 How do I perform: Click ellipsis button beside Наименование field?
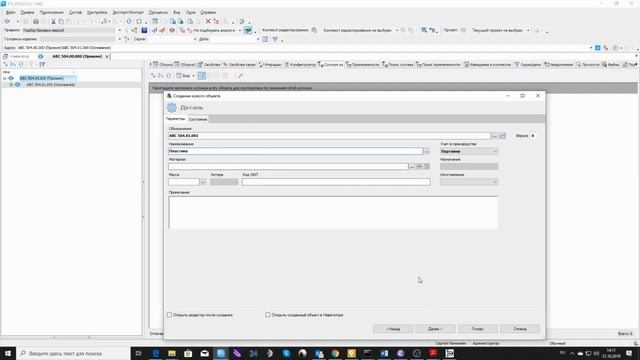pos(427,151)
